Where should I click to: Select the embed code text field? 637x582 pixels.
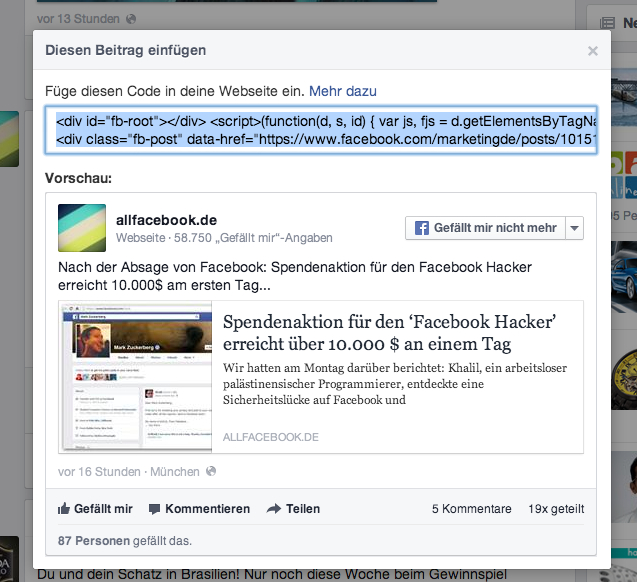point(321,130)
